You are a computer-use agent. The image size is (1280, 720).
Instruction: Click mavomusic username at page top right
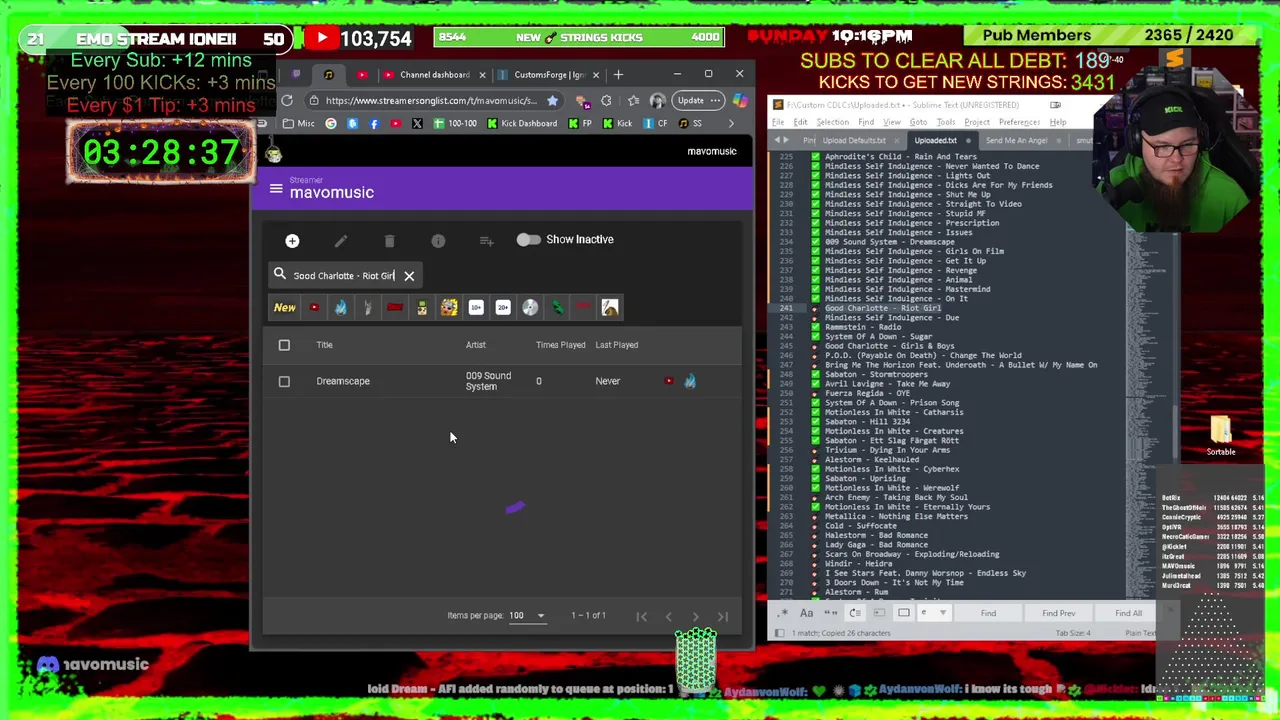[x=712, y=151]
